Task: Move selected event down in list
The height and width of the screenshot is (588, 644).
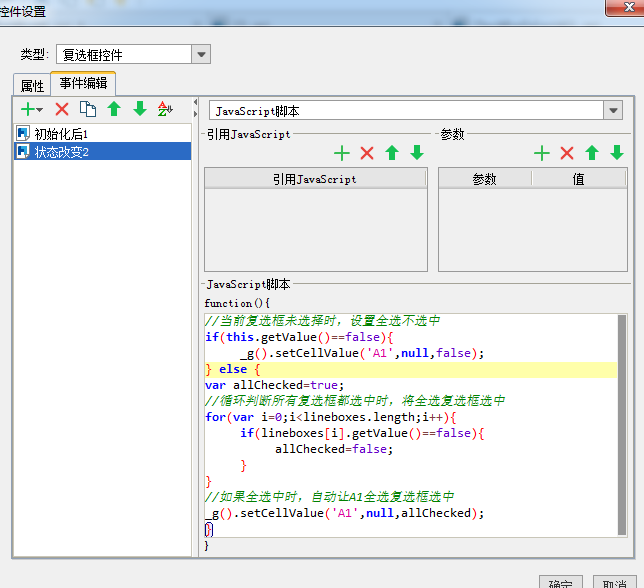Action: [140, 109]
